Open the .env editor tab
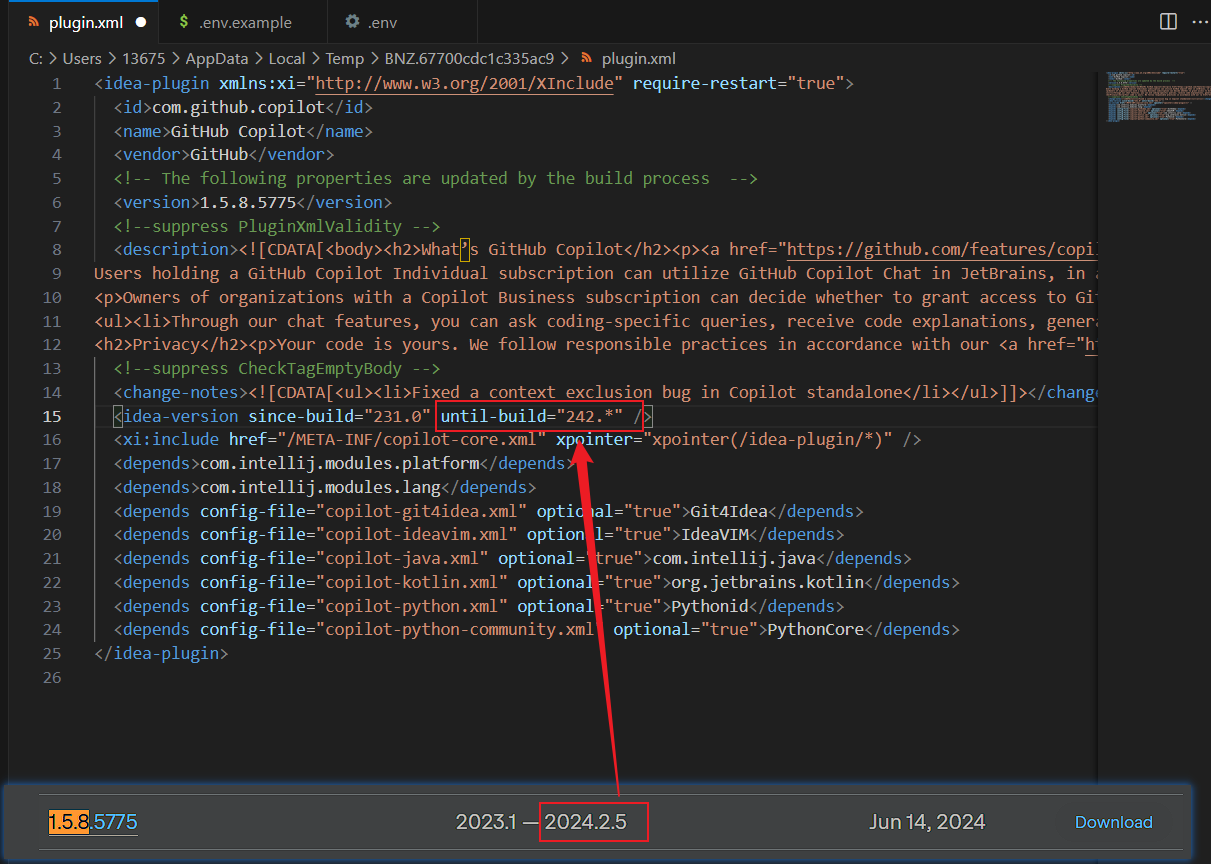The width and height of the screenshot is (1211, 864). (x=402, y=21)
